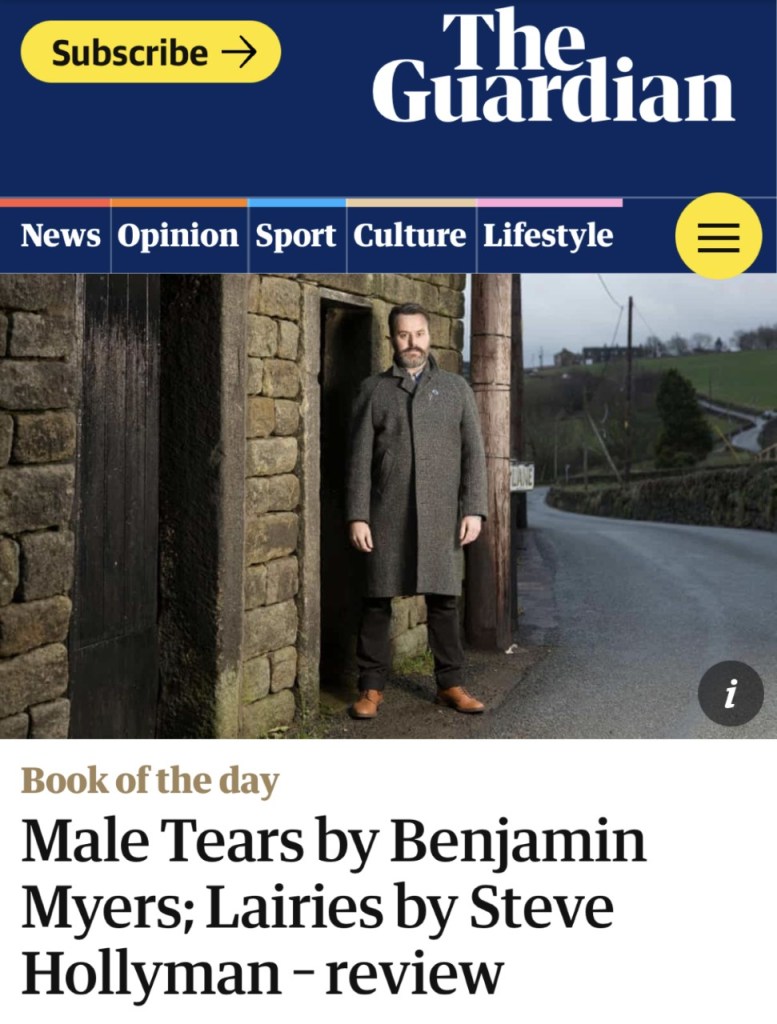Click the tan bar above Culture
The width and height of the screenshot is (777, 1024).
coord(411,203)
